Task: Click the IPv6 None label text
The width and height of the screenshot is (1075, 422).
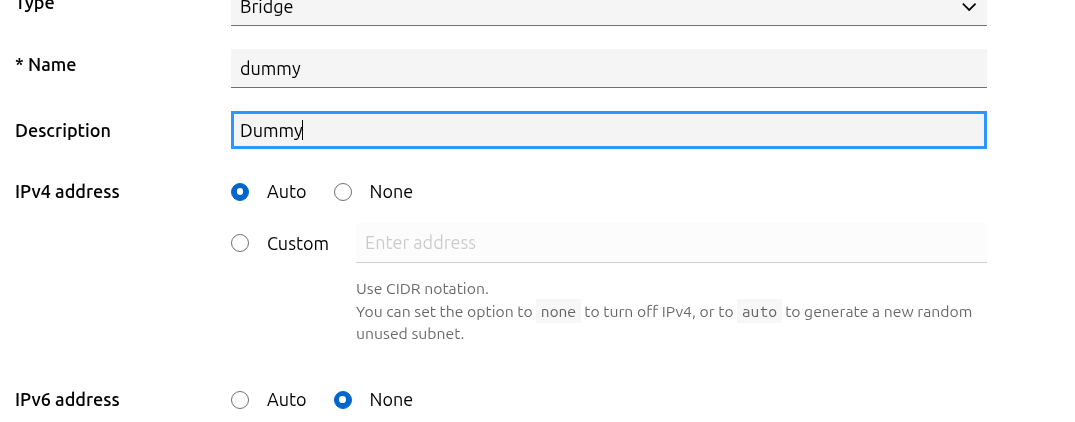Action: point(391,400)
